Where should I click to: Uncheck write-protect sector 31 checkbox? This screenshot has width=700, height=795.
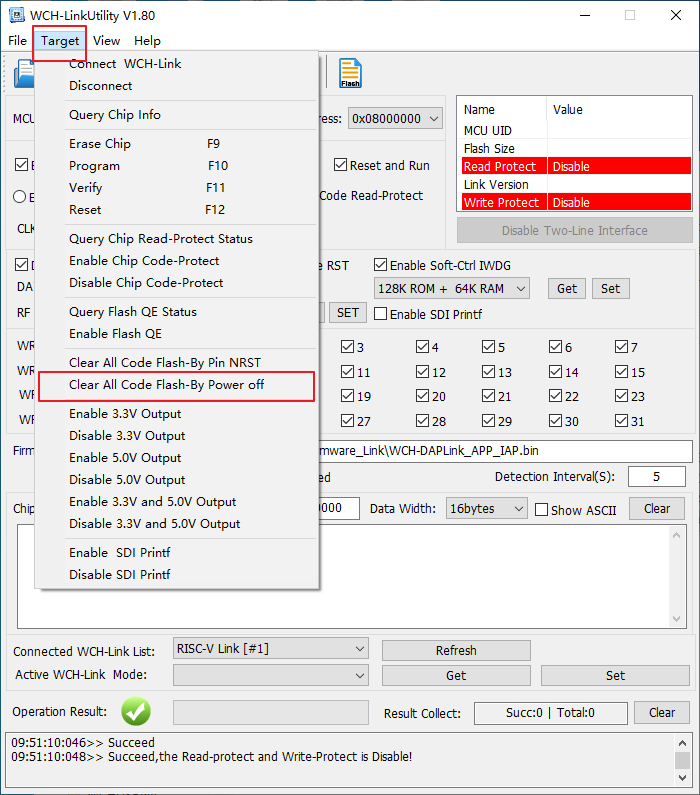(622, 421)
